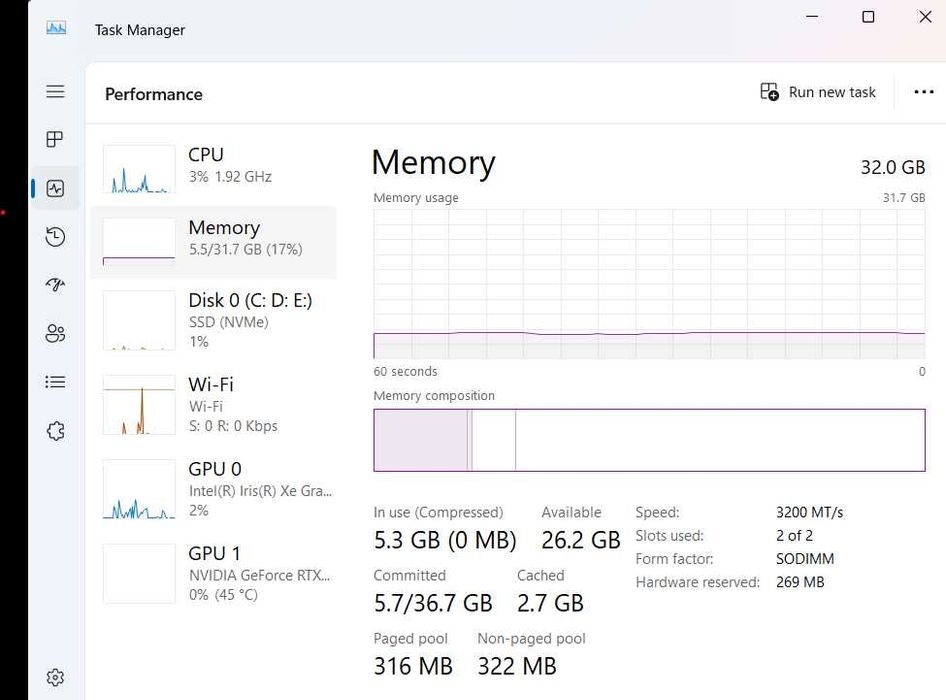Select the Wi-Fi performance entry
This screenshot has width=946, height=700.
[213, 404]
